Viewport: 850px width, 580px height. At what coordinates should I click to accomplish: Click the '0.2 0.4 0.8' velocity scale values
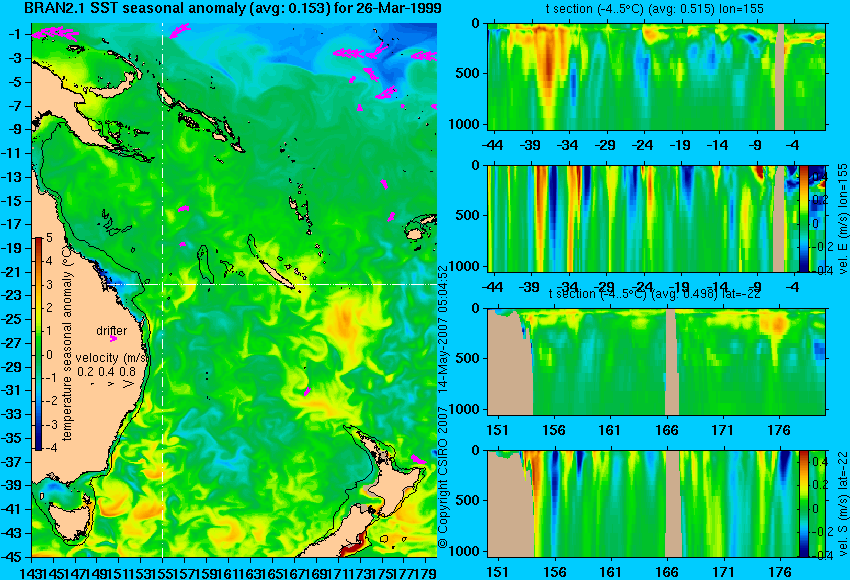click(106, 372)
